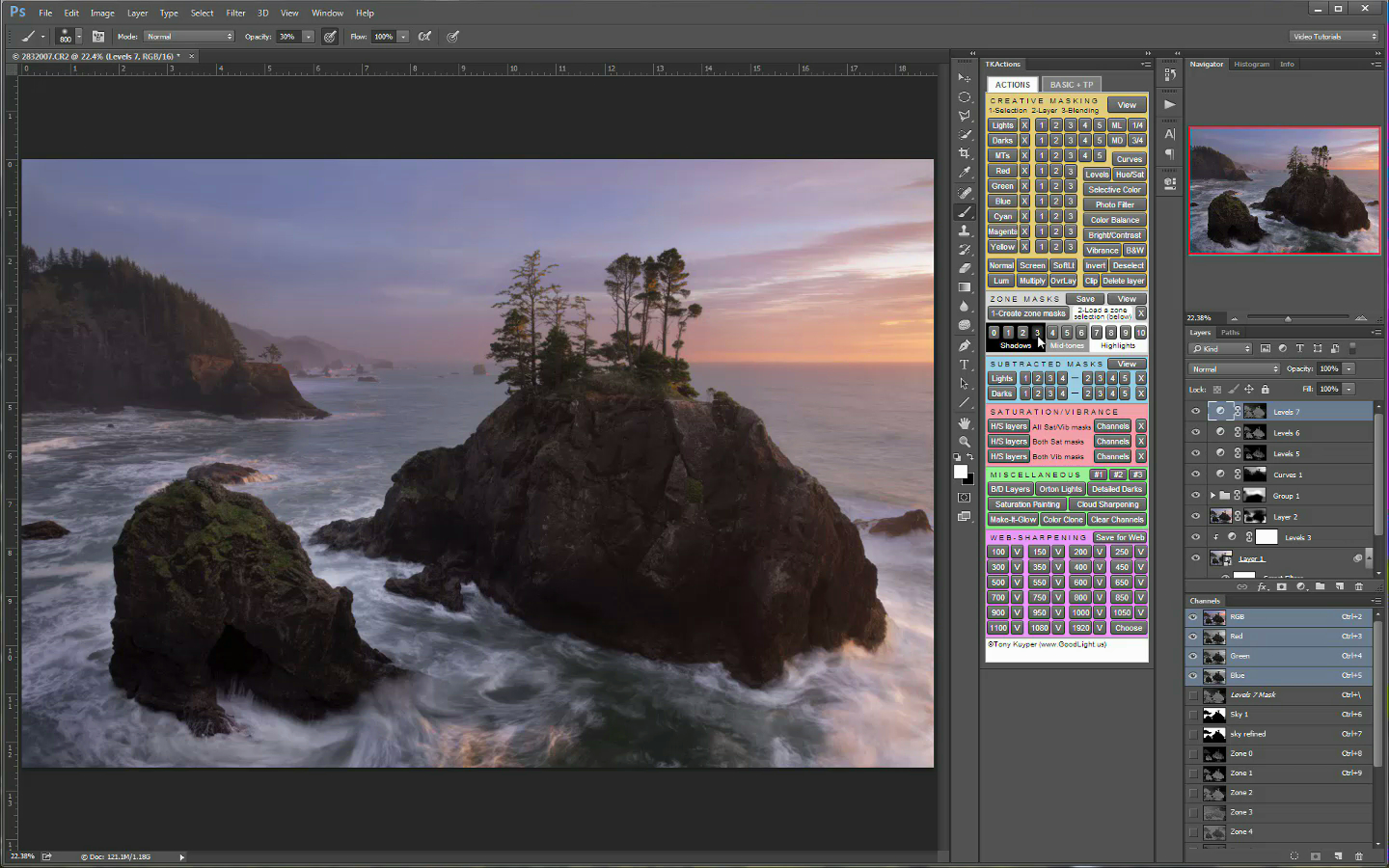Select the Clone Stamp tool
The width and height of the screenshot is (1389, 868).
coord(964,231)
